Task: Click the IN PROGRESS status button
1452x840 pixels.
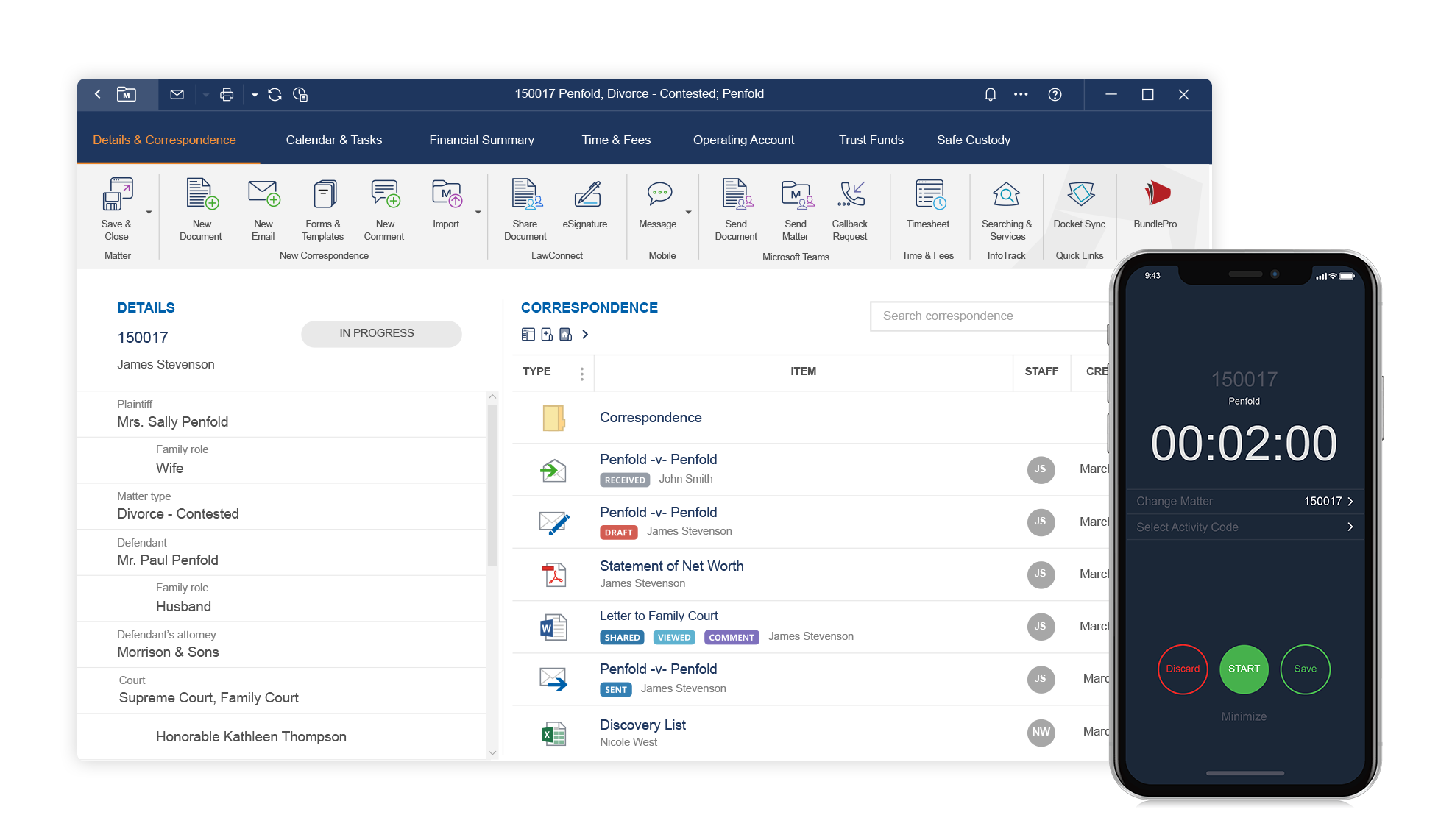Action: (x=380, y=333)
